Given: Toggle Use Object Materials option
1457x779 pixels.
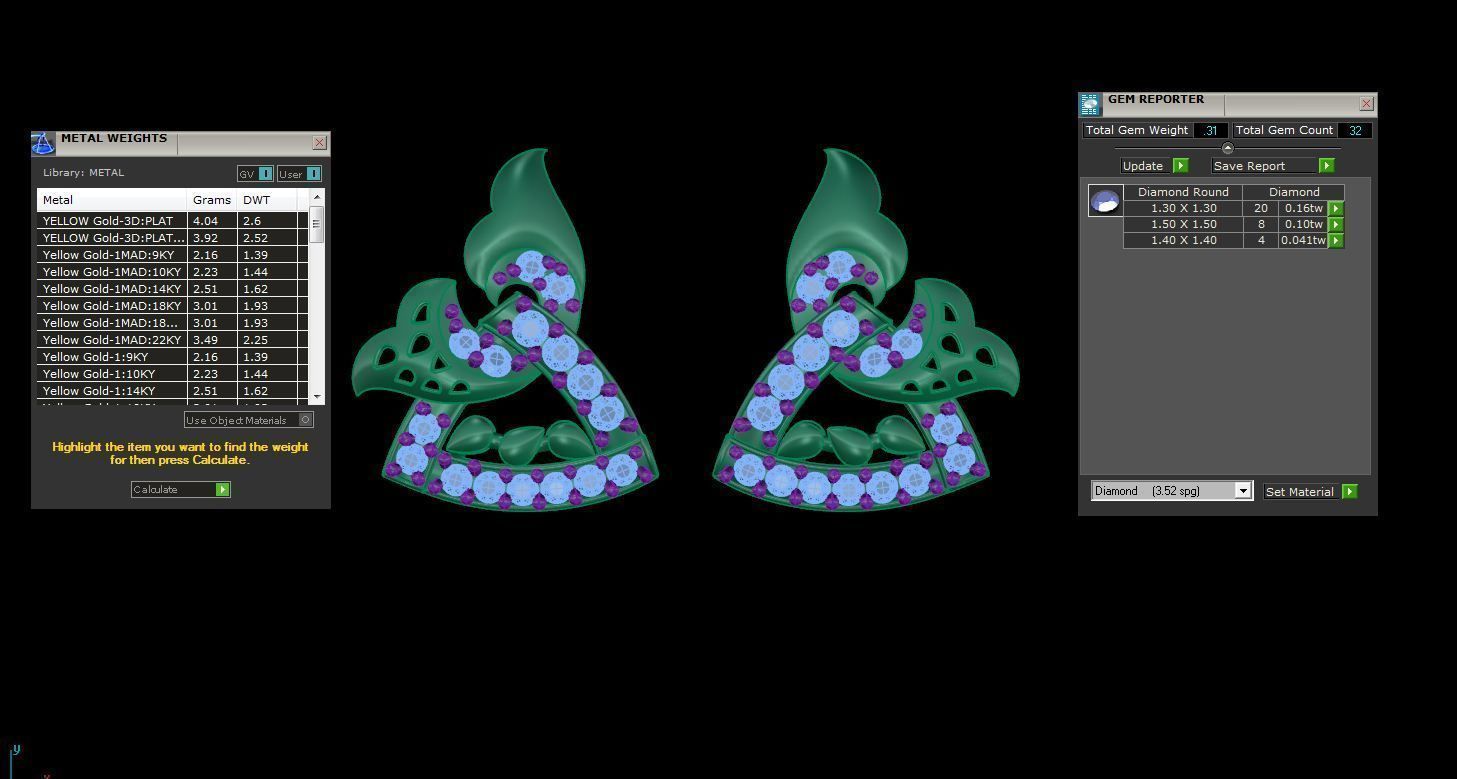Looking at the screenshot, I should [x=249, y=420].
